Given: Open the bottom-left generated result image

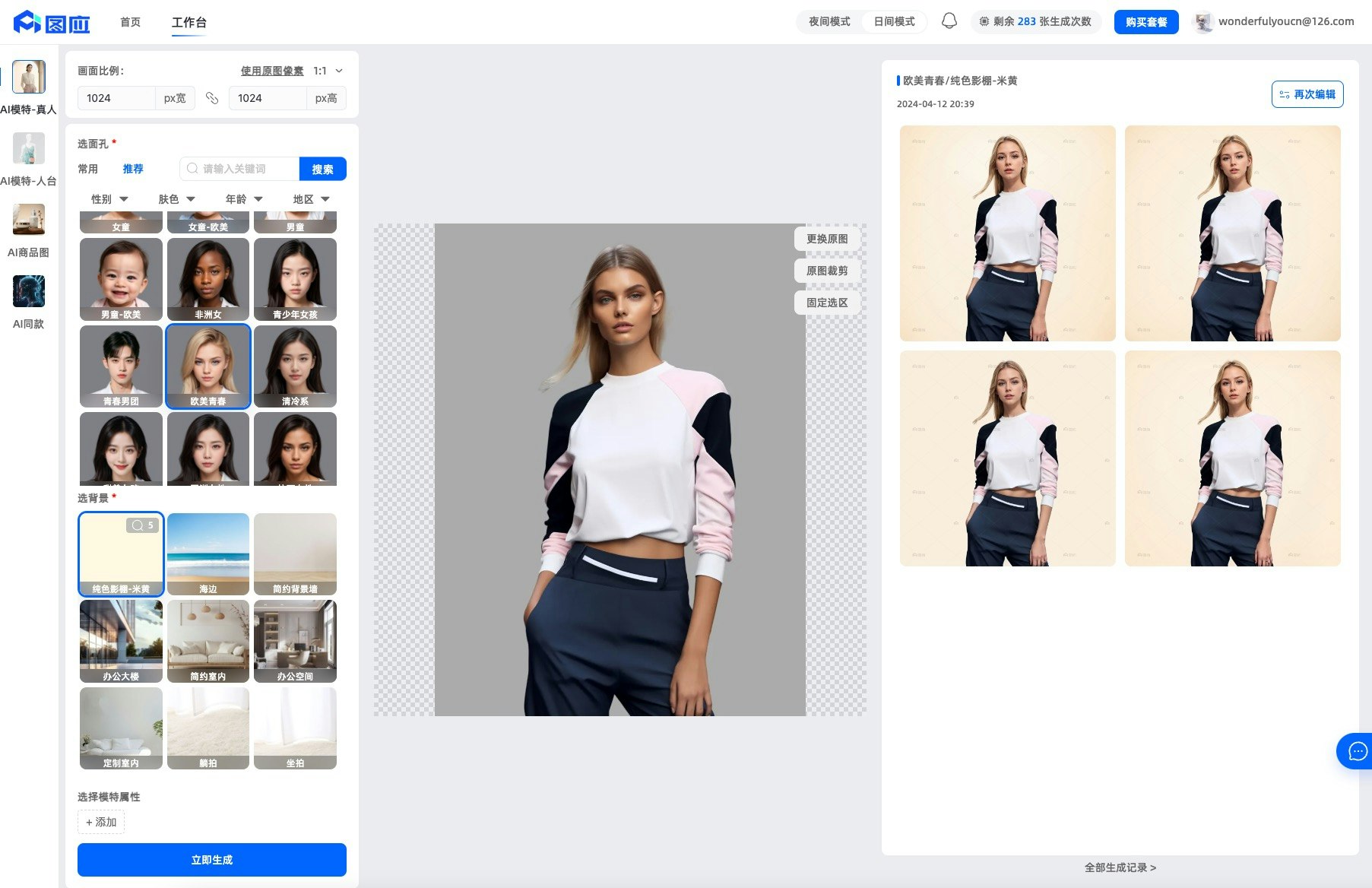Looking at the screenshot, I should (x=1008, y=458).
